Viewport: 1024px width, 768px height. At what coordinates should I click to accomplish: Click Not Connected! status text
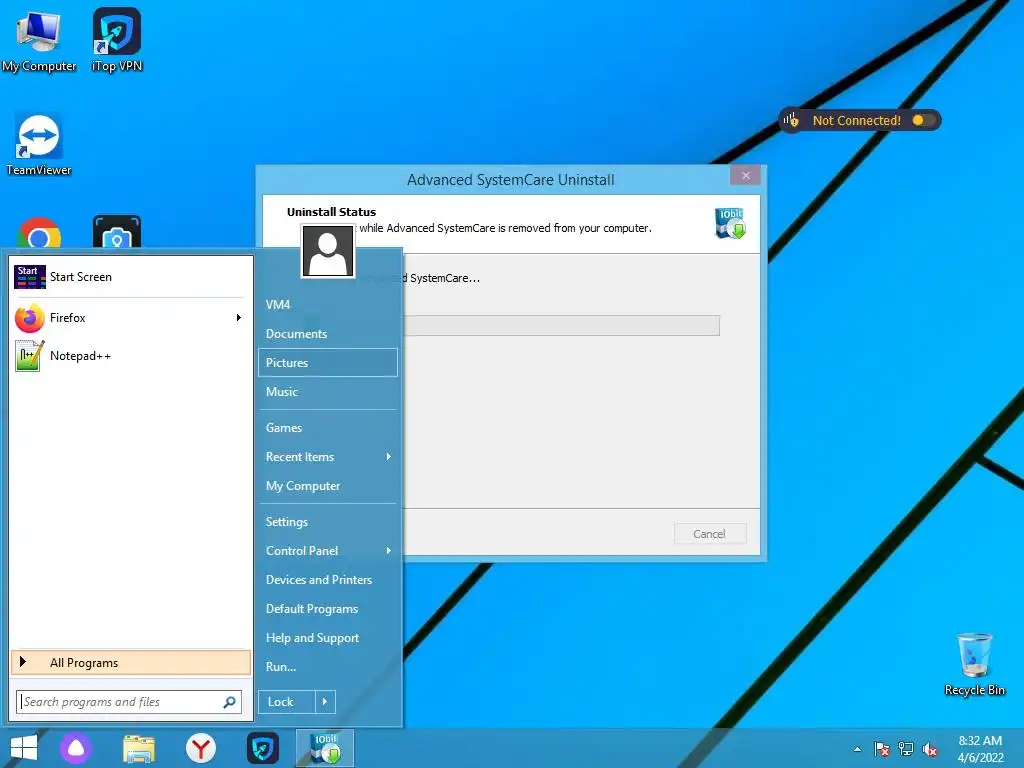pyautogui.click(x=856, y=120)
